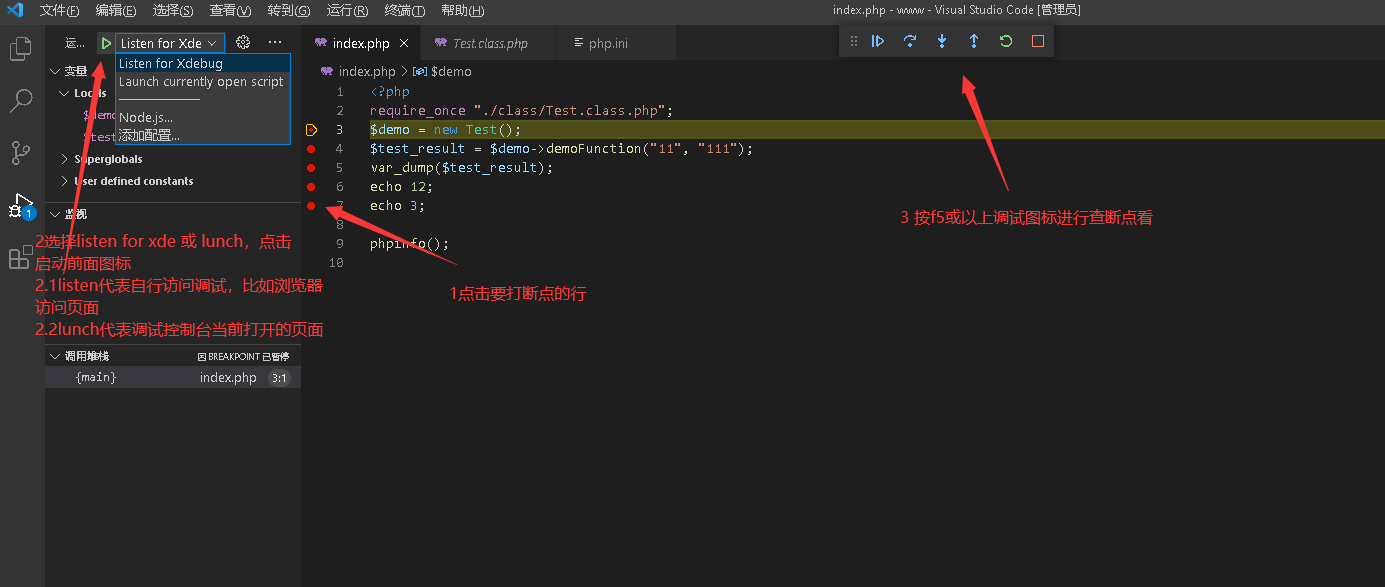
Task: Click the Continue debug button
Action: (x=878, y=41)
